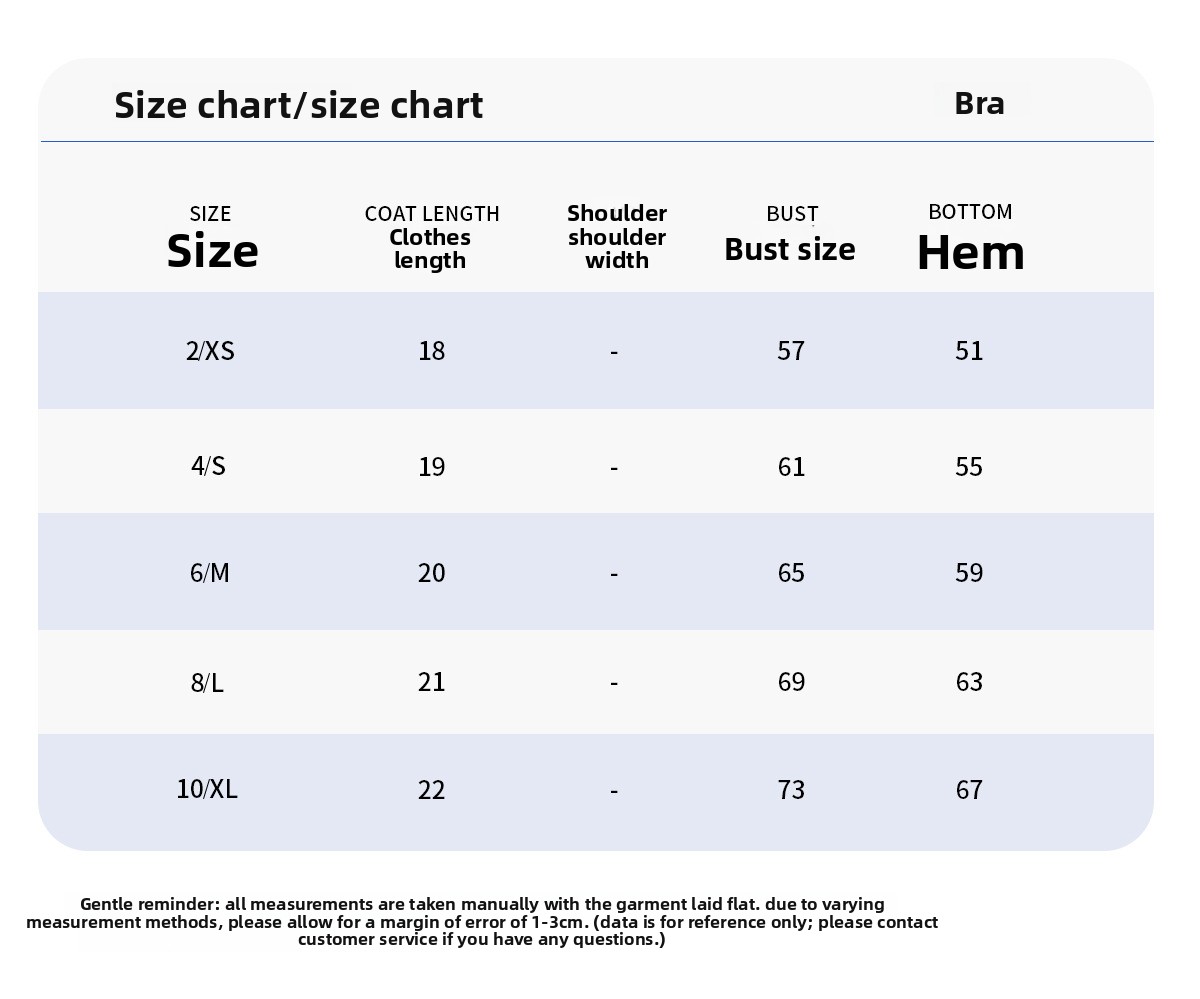
Task: Click the Size column header
Action: 212,238
